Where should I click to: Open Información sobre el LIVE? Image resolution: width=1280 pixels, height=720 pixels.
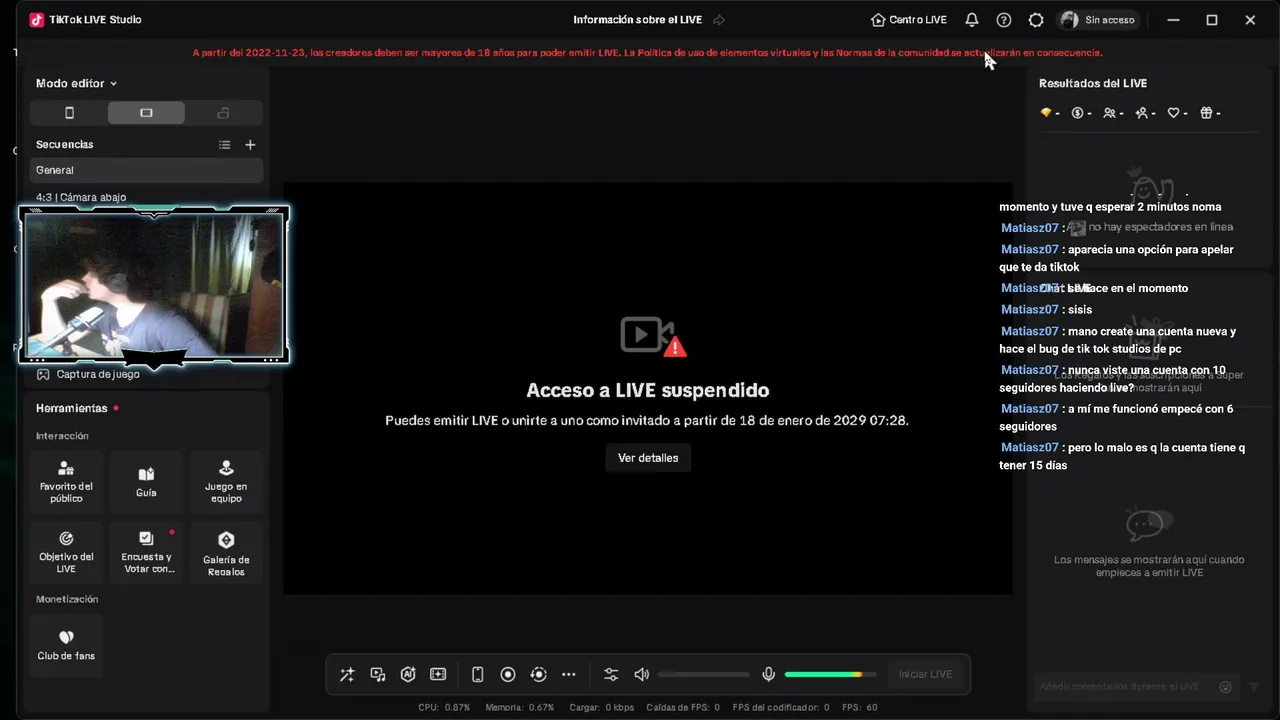pyautogui.click(x=637, y=20)
